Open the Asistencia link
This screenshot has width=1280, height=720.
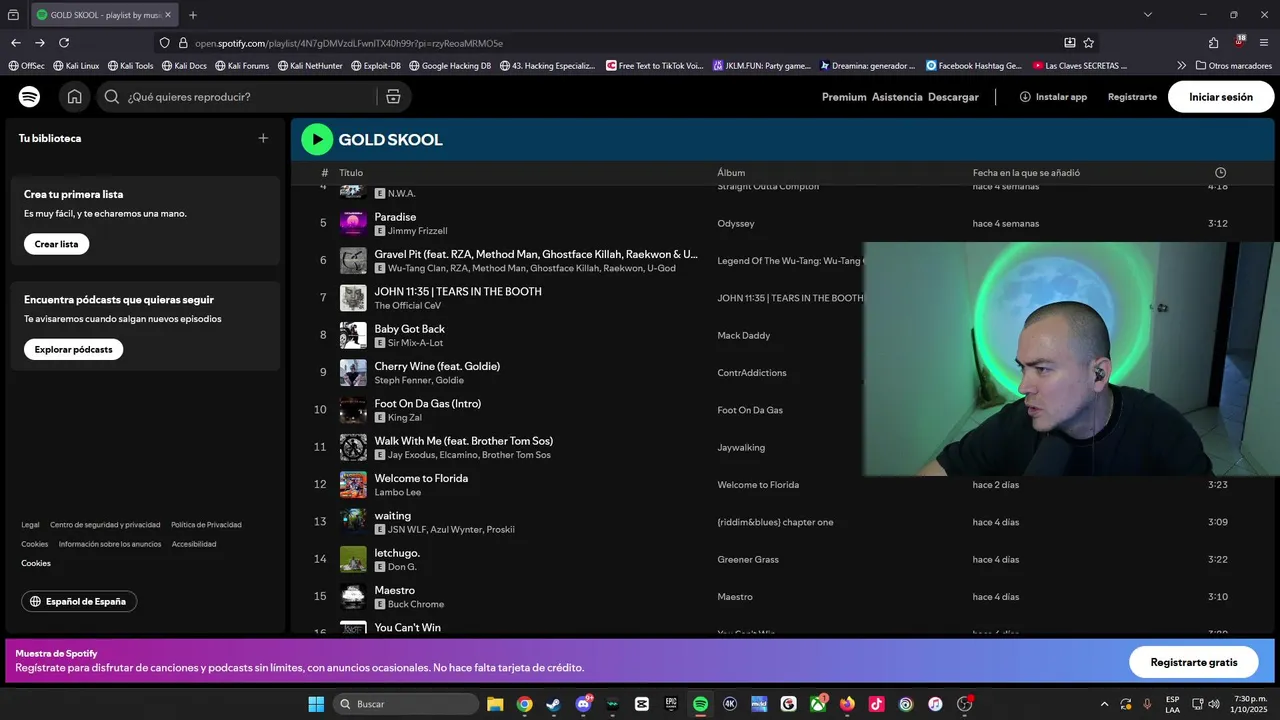[x=897, y=97]
